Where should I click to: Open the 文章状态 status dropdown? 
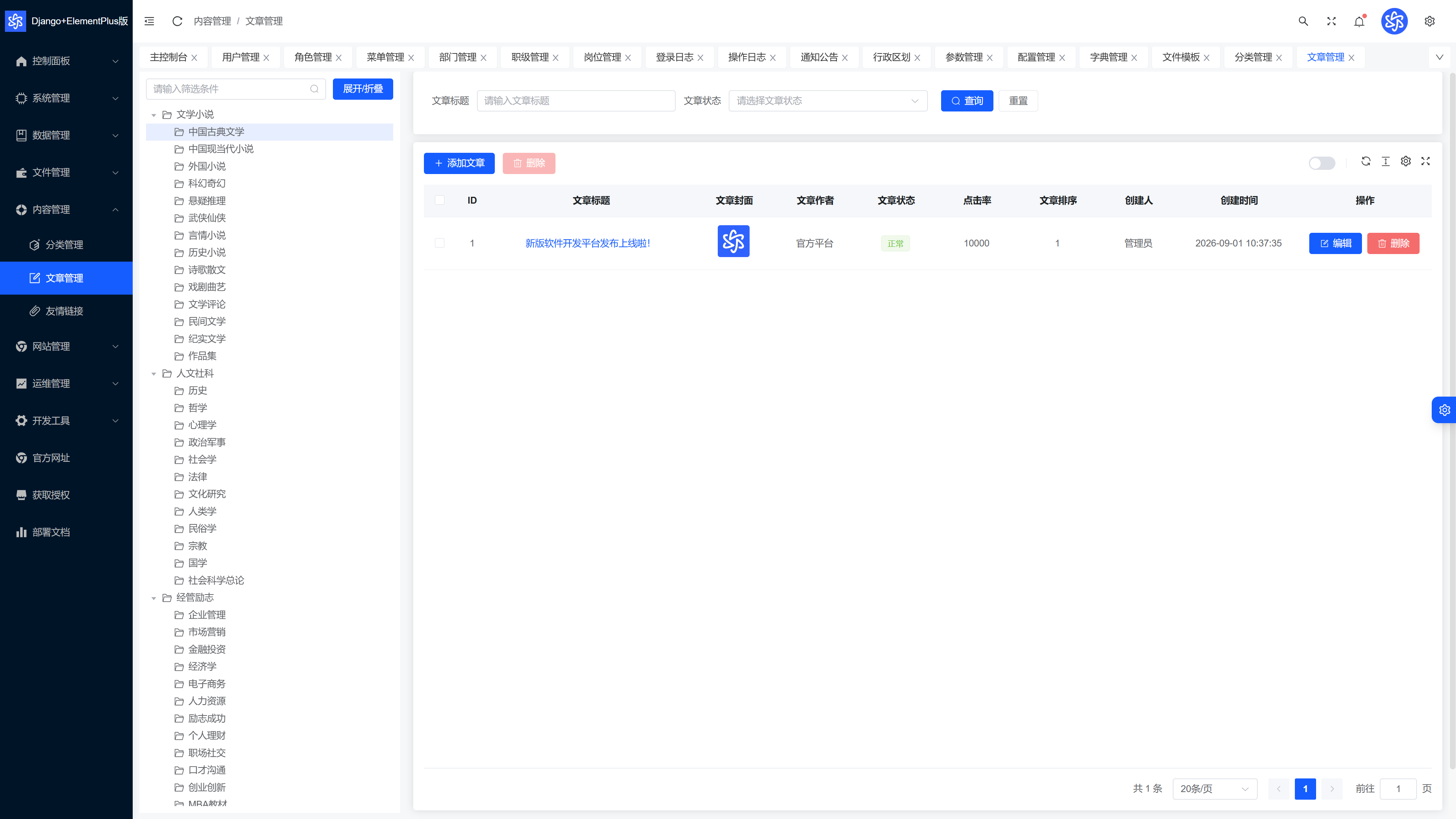(827, 100)
